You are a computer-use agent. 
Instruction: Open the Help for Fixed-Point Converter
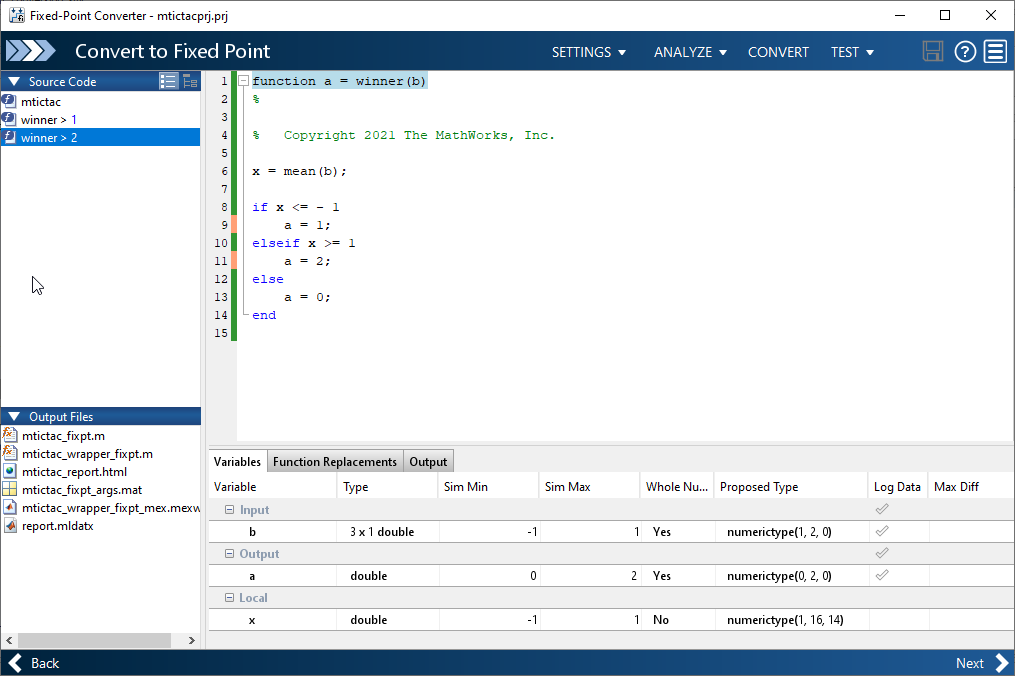[964, 51]
